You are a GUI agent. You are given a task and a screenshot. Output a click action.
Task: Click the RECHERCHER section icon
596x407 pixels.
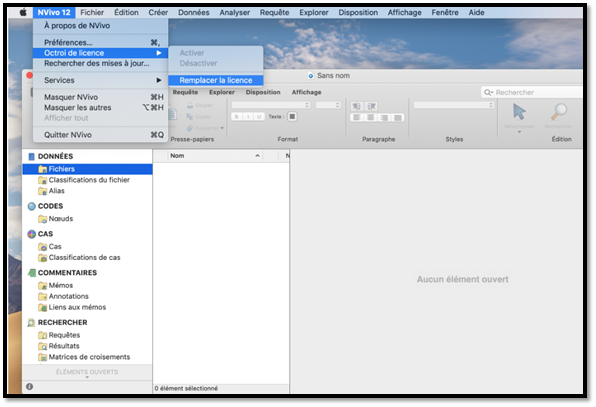pyautogui.click(x=32, y=323)
